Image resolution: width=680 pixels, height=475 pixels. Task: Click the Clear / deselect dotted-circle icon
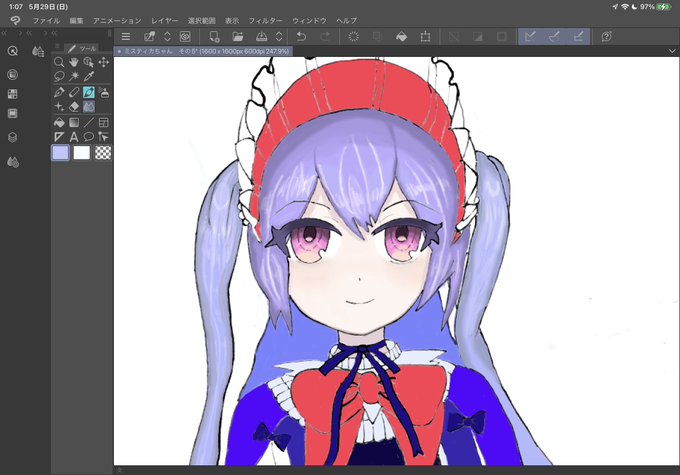(x=353, y=37)
